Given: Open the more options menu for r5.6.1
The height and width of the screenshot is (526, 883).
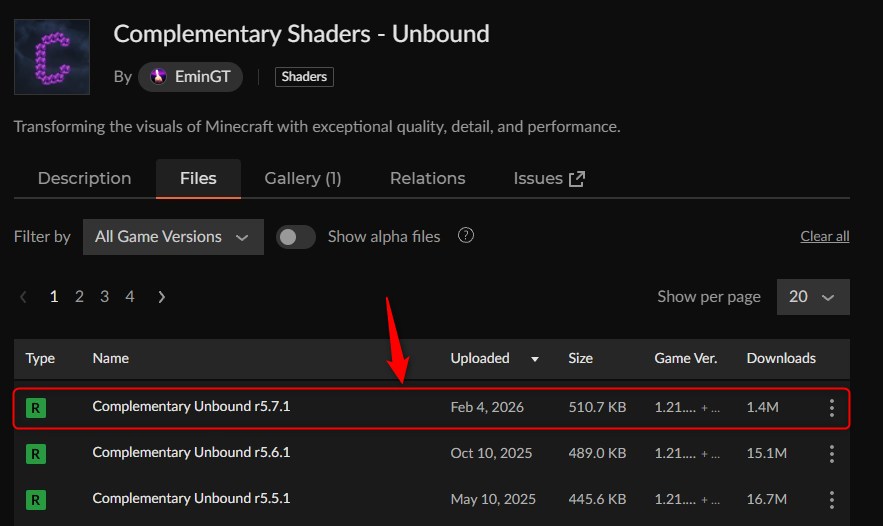Looking at the screenshot, I should click(x=832, y=454).
